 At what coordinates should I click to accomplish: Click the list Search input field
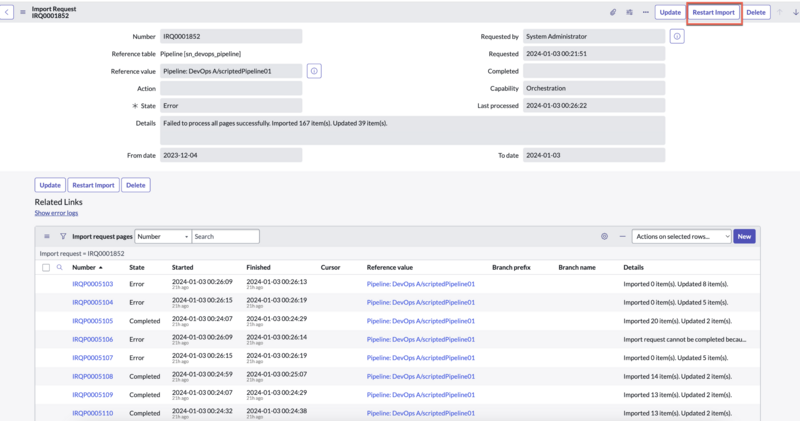pyautogui.click(x=226, y=236)
